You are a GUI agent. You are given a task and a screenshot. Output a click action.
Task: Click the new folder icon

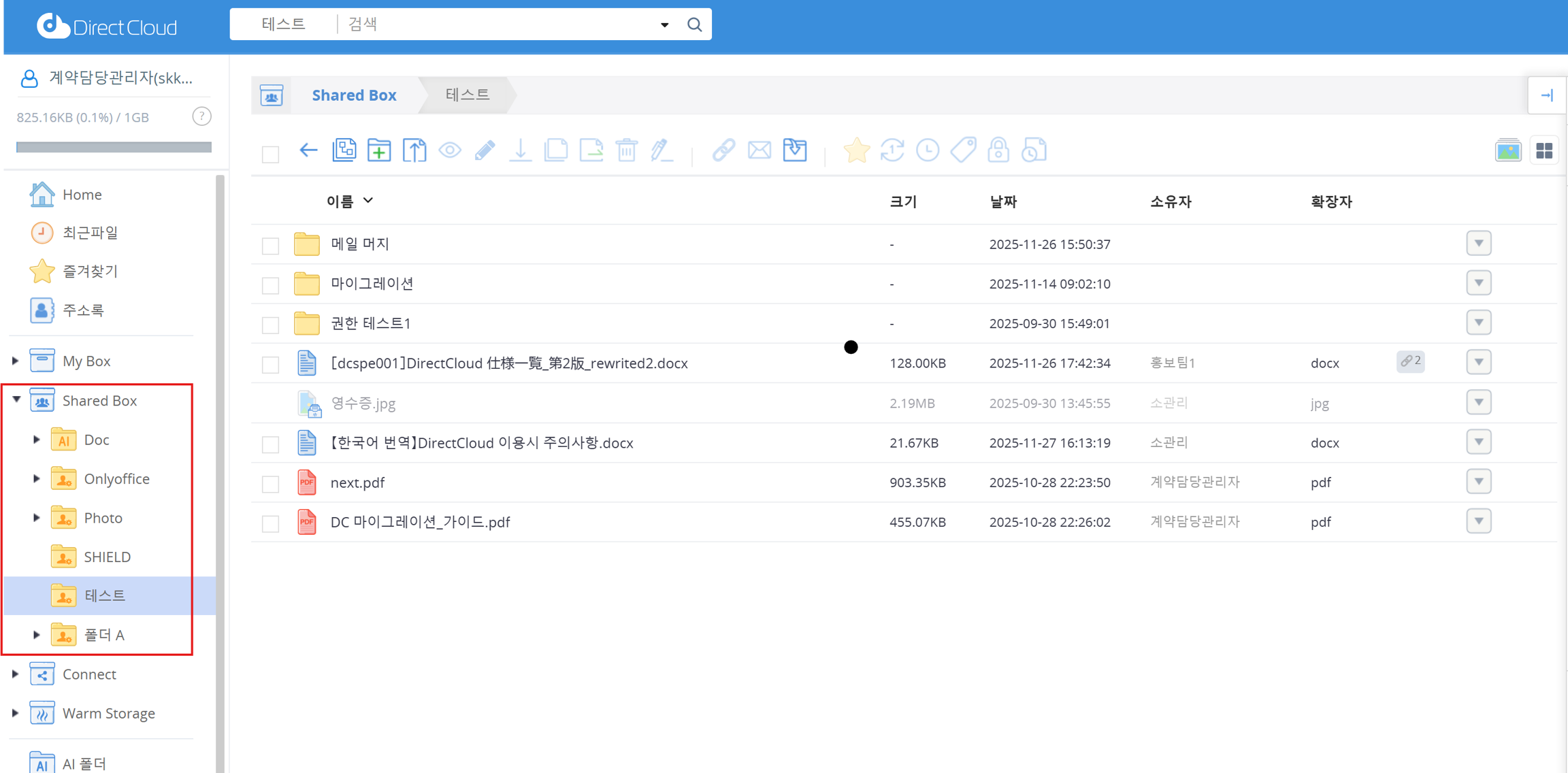tap(378, 150)
